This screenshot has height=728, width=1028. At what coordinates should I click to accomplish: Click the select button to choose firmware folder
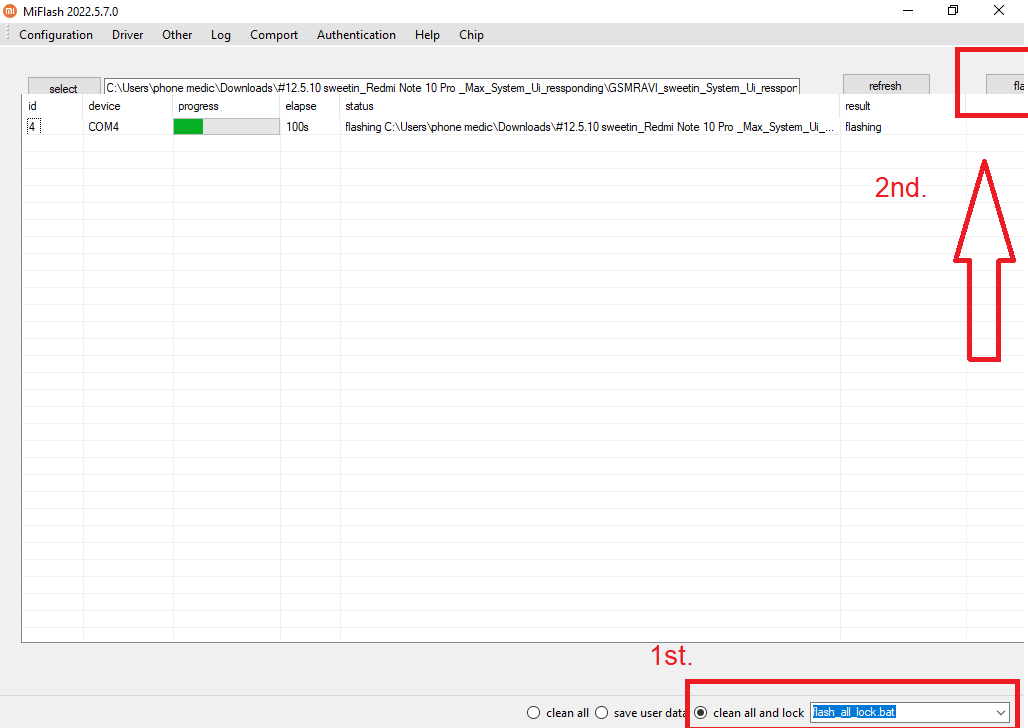tap(64, 87)
